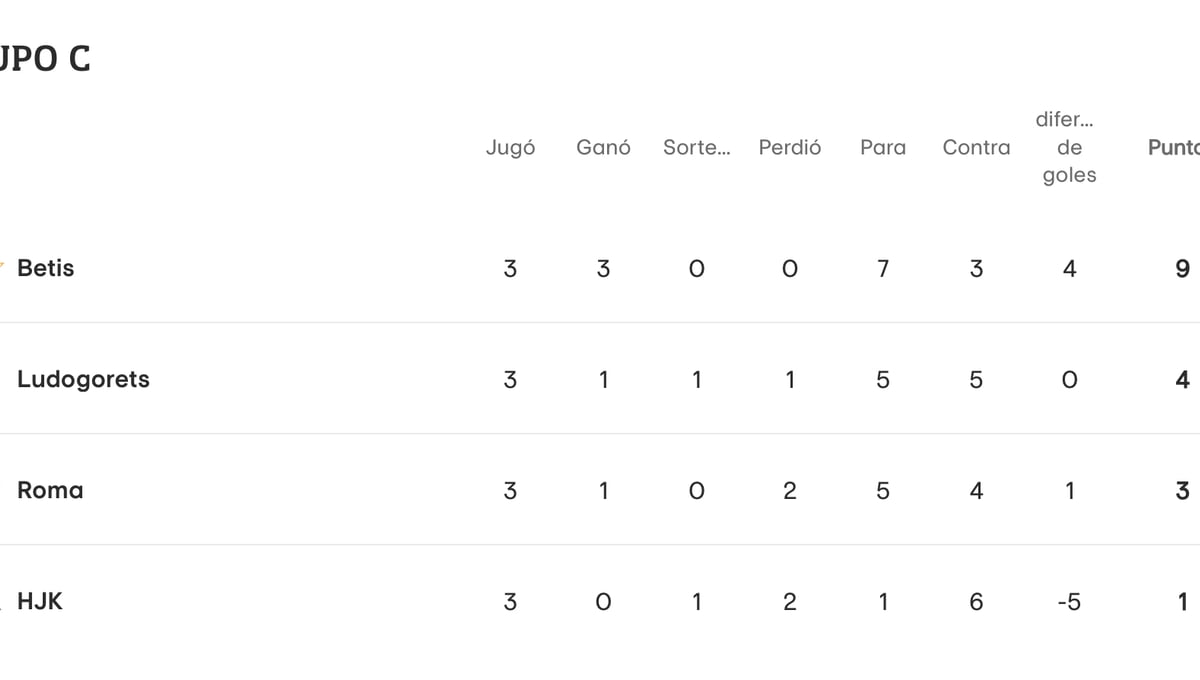Image resolution: width=1200 pixels, height=680 pixels.
Task: Sort by the Puntos column header
Action: click(1173, 147)
